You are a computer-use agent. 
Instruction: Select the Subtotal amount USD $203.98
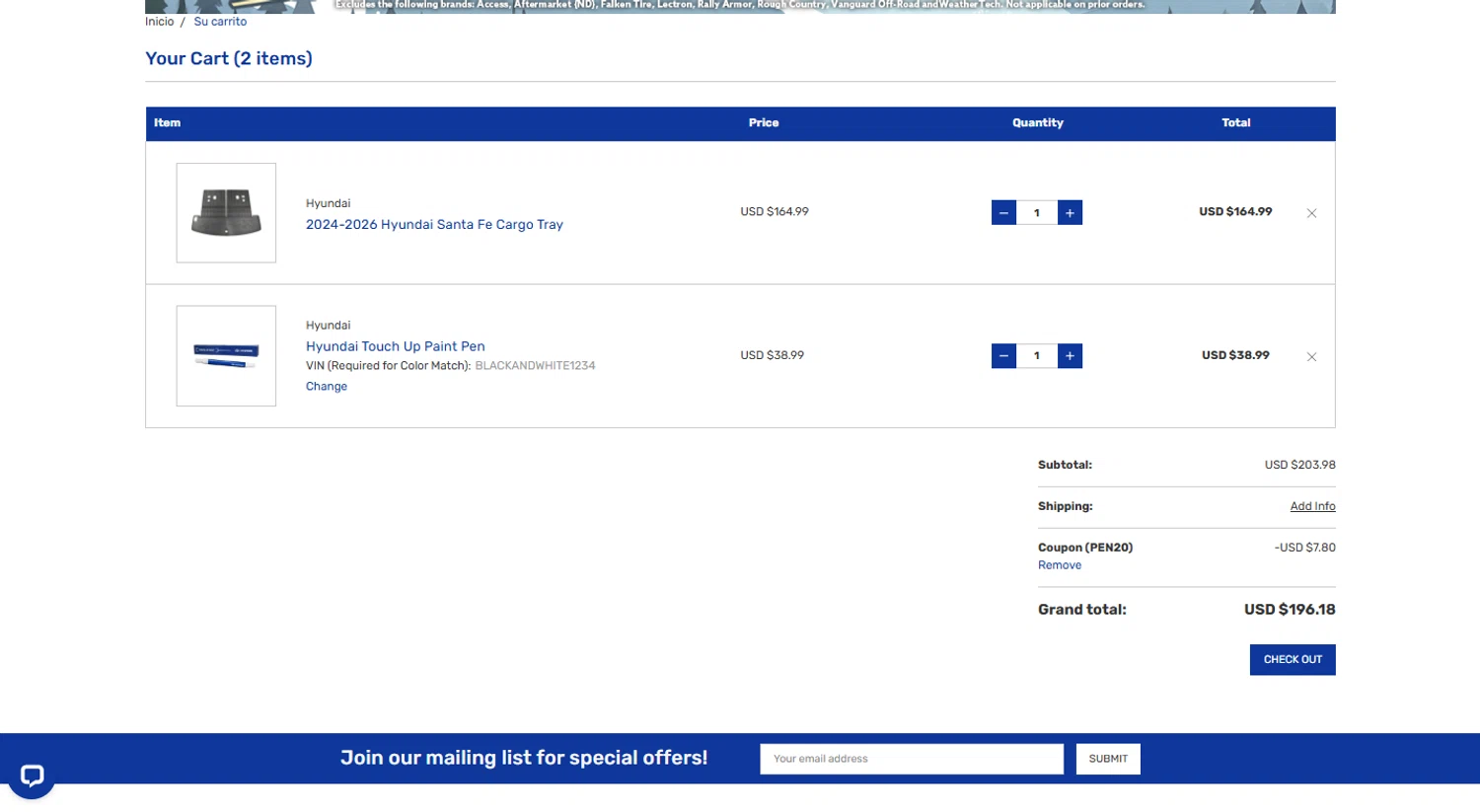[1299, 465]
